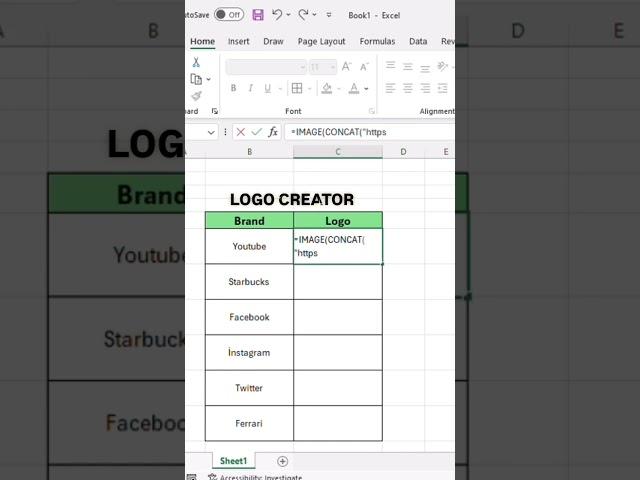The height and width of the screenshot is (480, 640).
Task: Toggle Underline formatting
Action: pyautogui.click(x=267, y=88)
